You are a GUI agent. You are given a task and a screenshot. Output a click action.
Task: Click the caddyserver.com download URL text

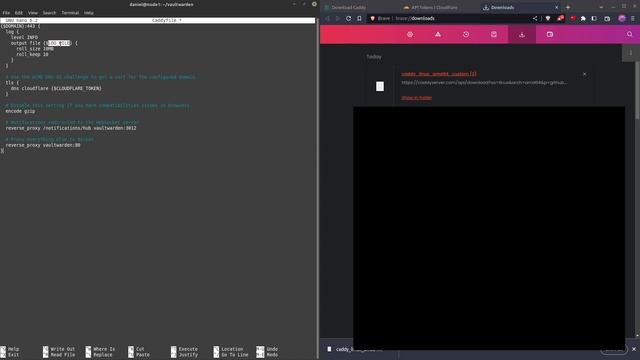[x=484, y=82]
